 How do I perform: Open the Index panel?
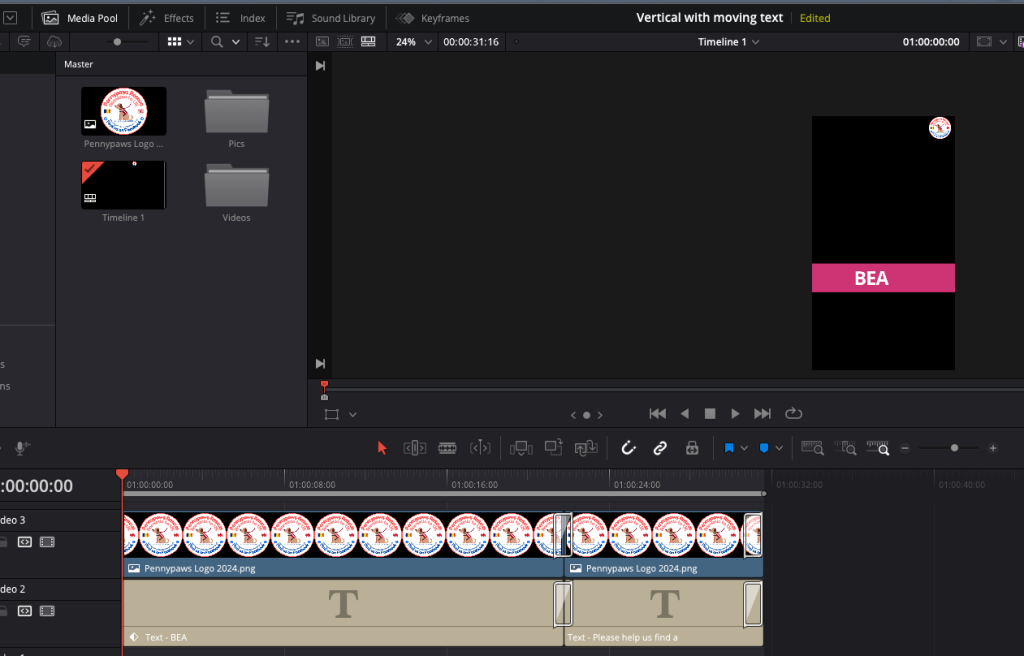tap(240, 18)
